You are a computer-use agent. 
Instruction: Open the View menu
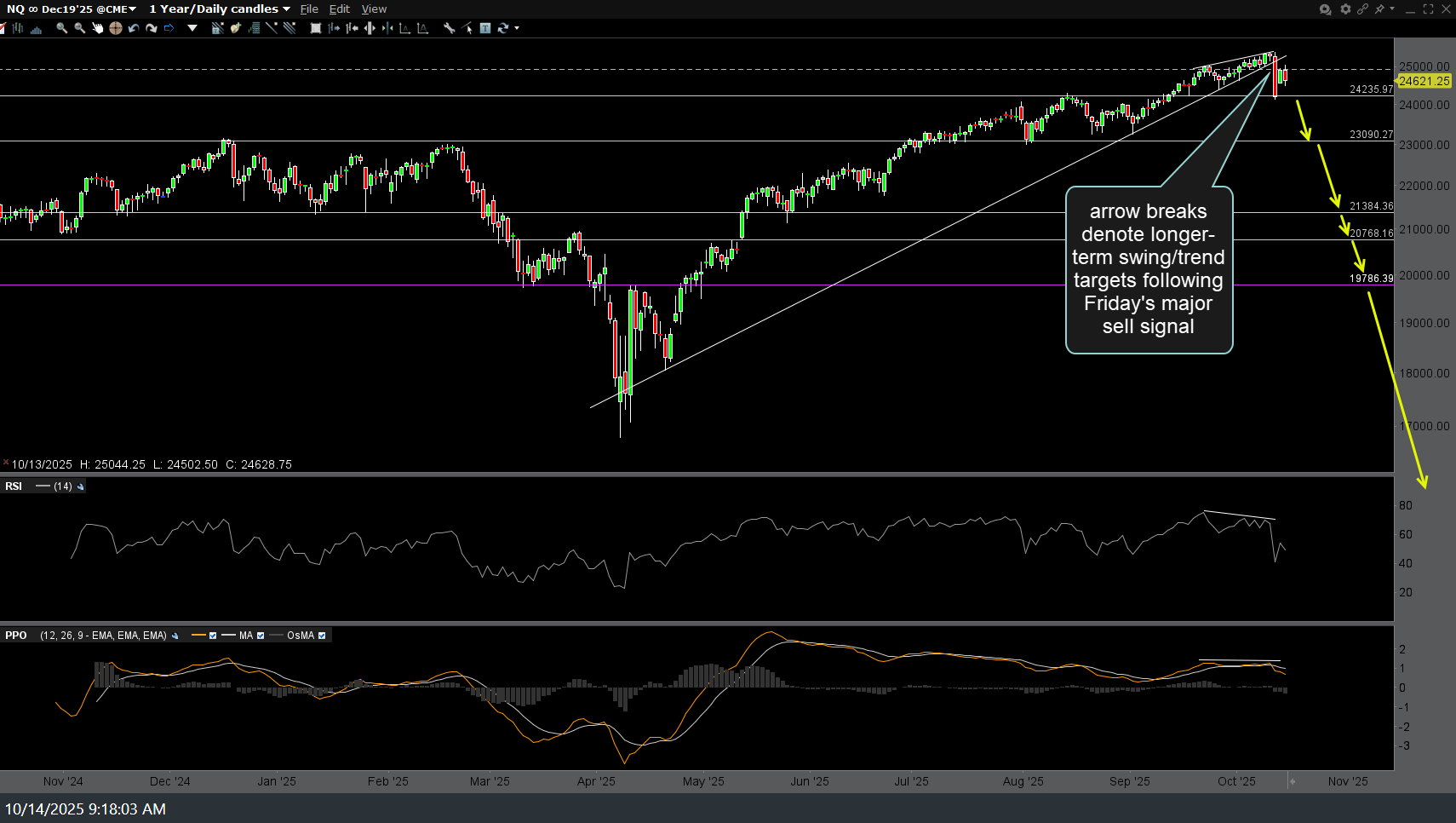(374, 9)
